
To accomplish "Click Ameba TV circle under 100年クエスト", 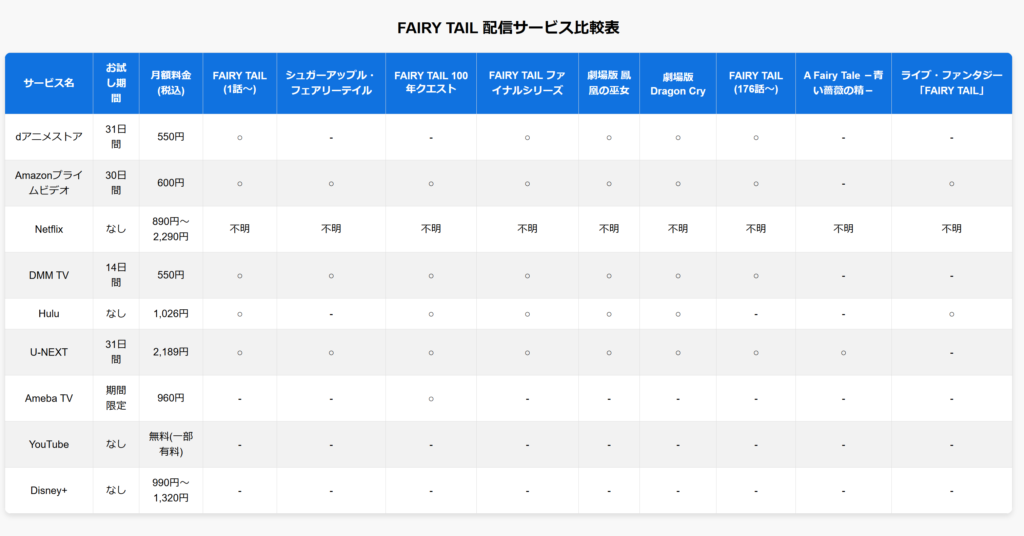I will pyautogui.click(x=431, y=399).
